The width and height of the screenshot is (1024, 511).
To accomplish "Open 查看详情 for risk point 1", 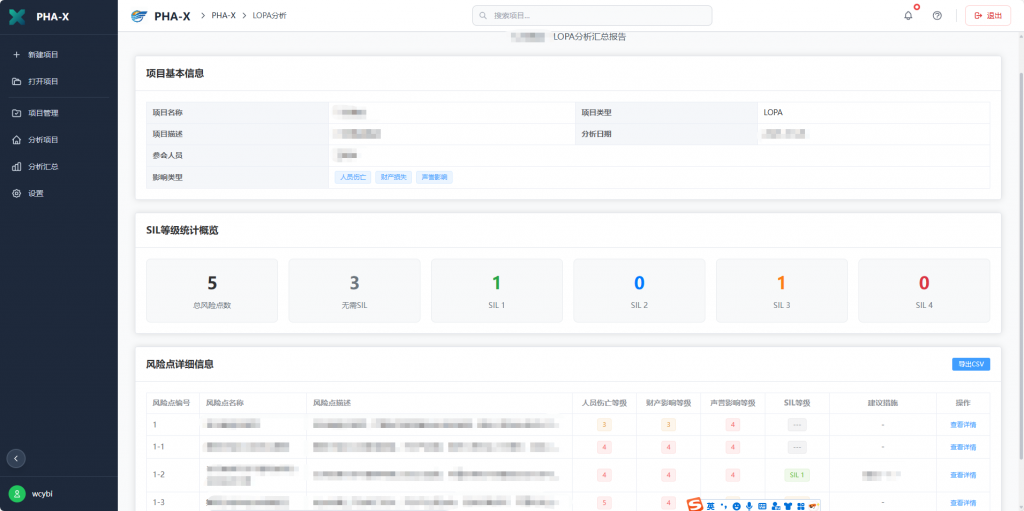I will point(963,425).
